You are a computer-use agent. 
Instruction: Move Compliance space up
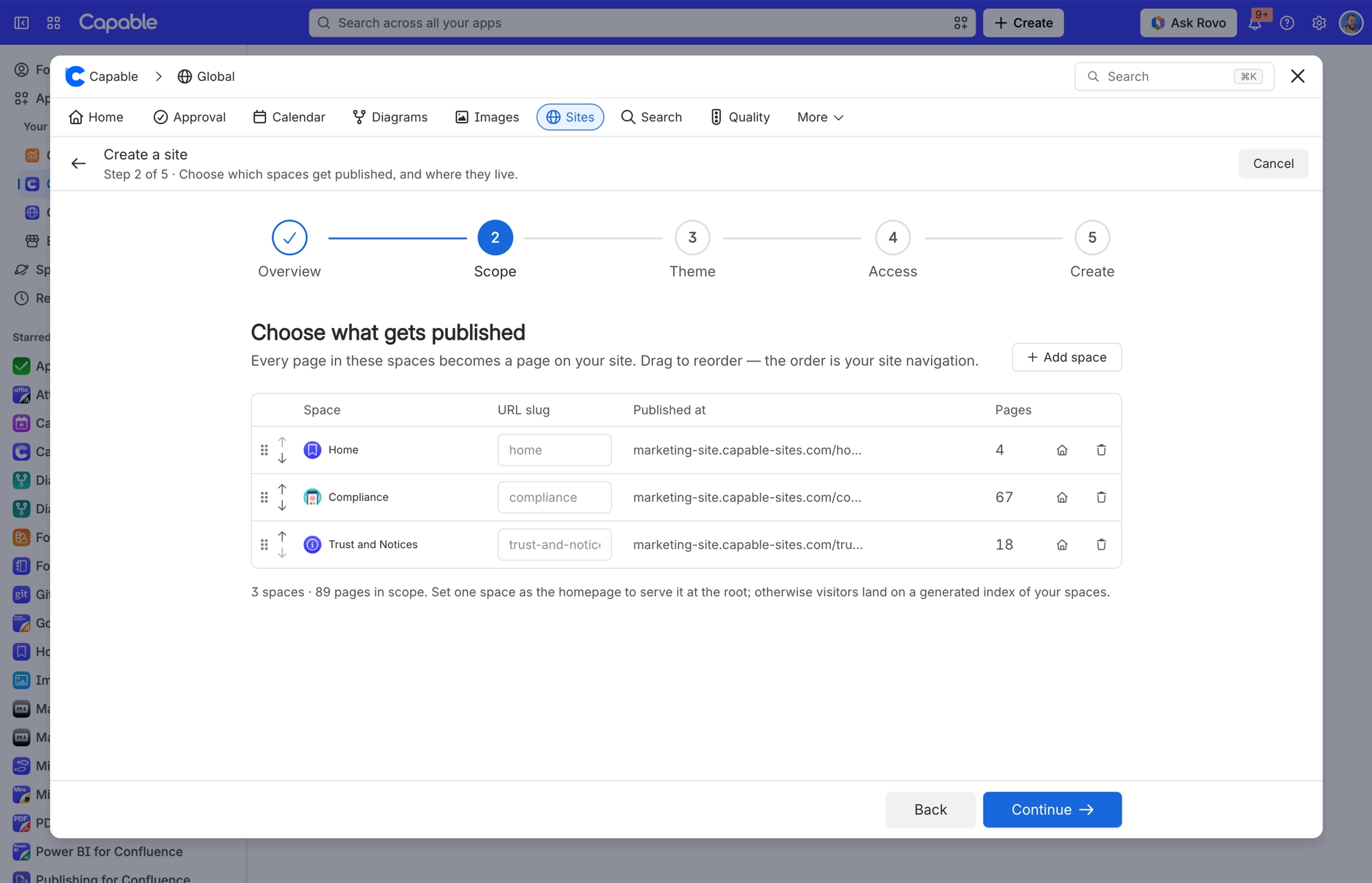(x=282, y=489)
